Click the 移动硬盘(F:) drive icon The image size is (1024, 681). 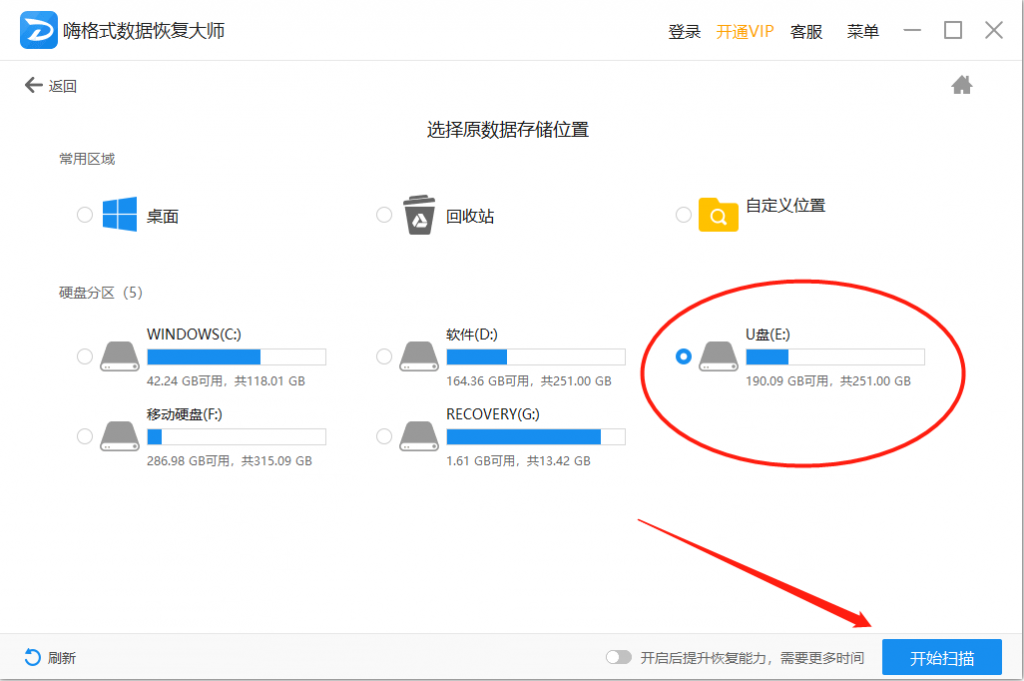click(x=120, y=436)
